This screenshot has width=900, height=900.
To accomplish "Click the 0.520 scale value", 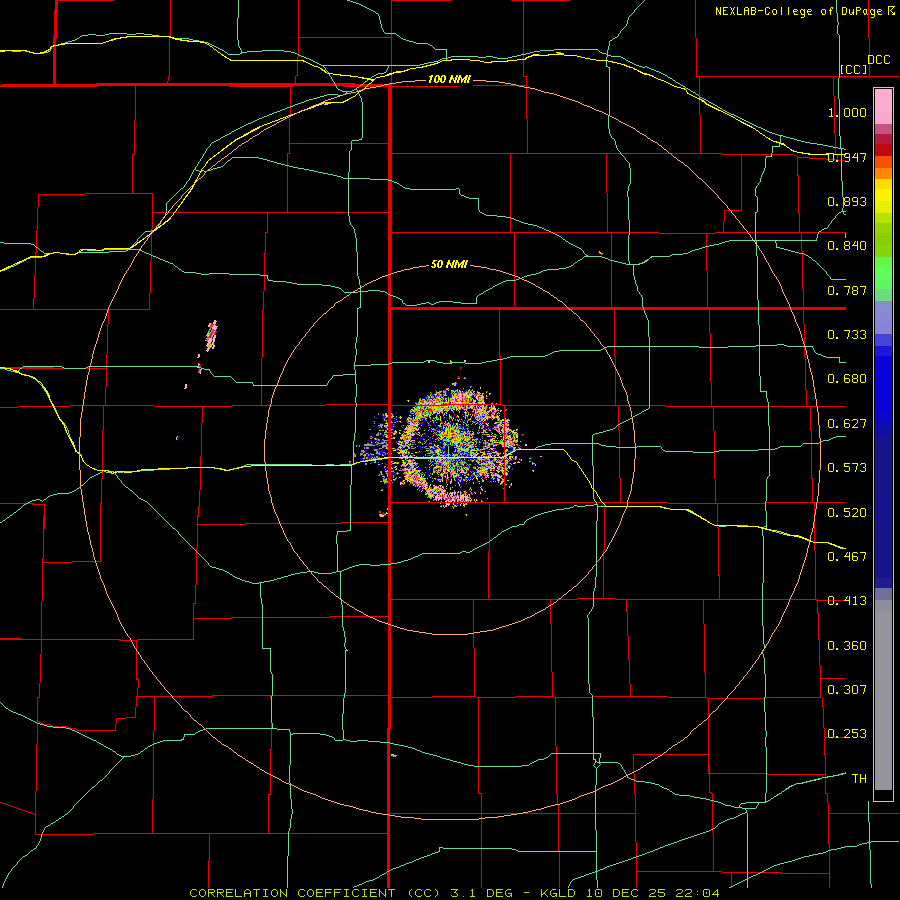I will (847, 512).
